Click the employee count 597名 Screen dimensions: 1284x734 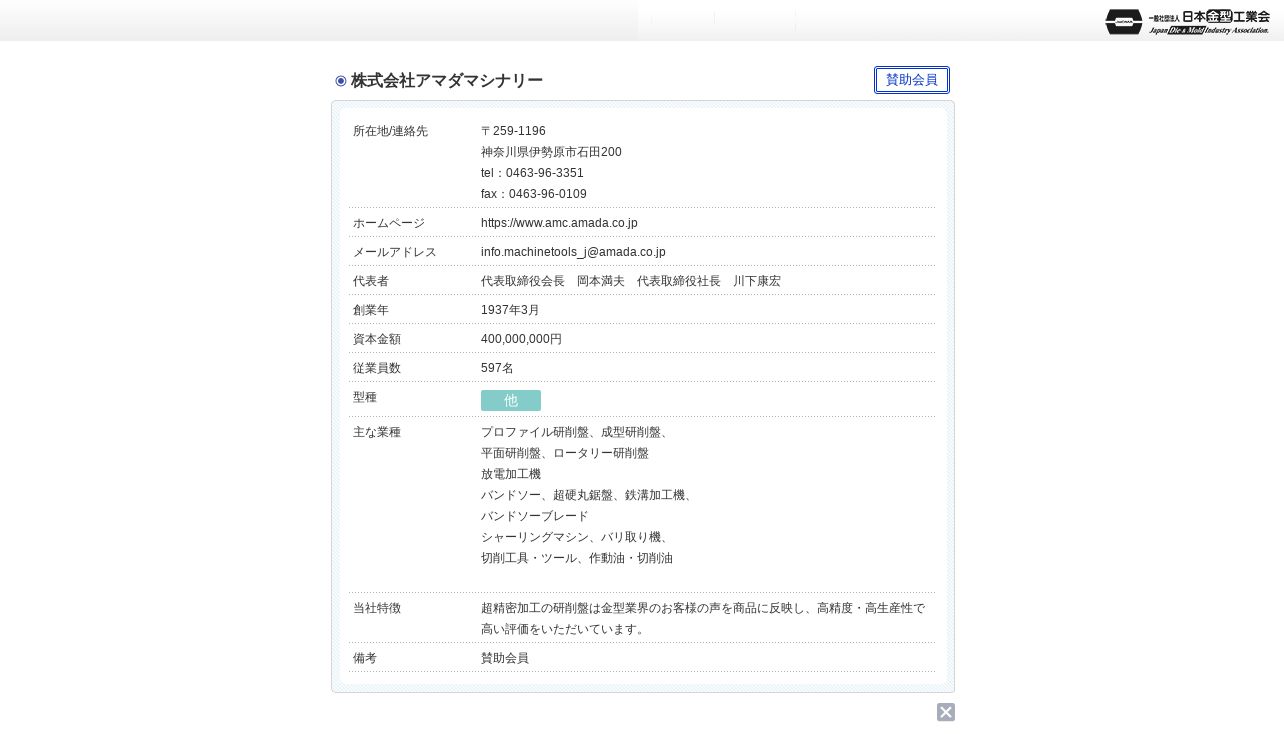pos(497,368)
